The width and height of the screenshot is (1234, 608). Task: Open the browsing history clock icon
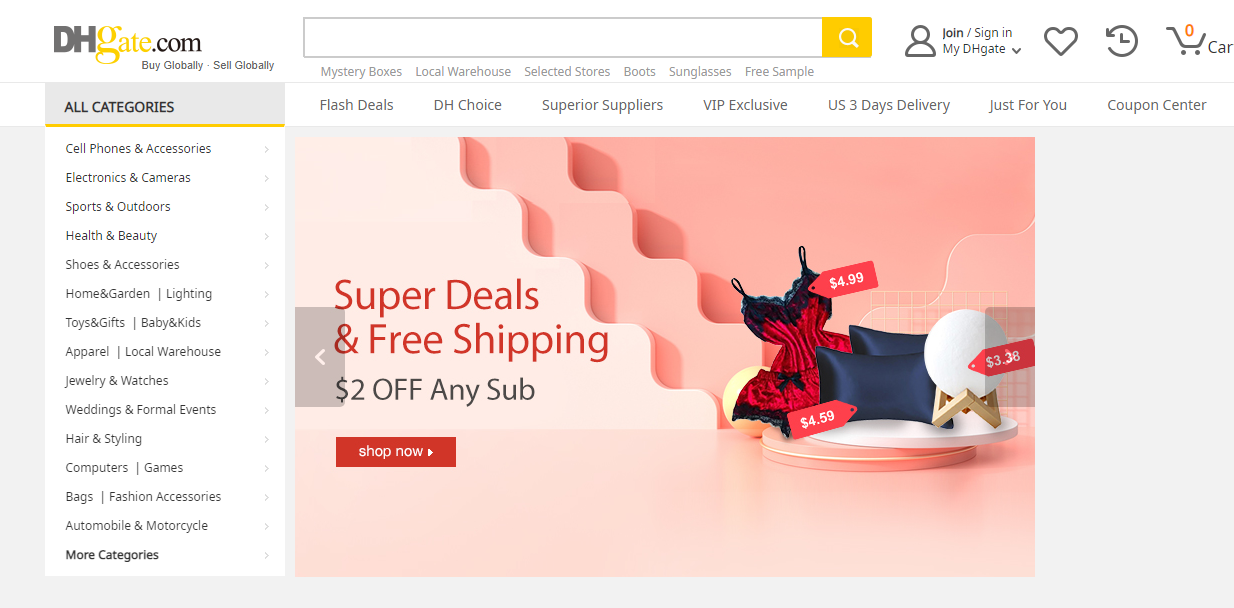[1121, 41]
